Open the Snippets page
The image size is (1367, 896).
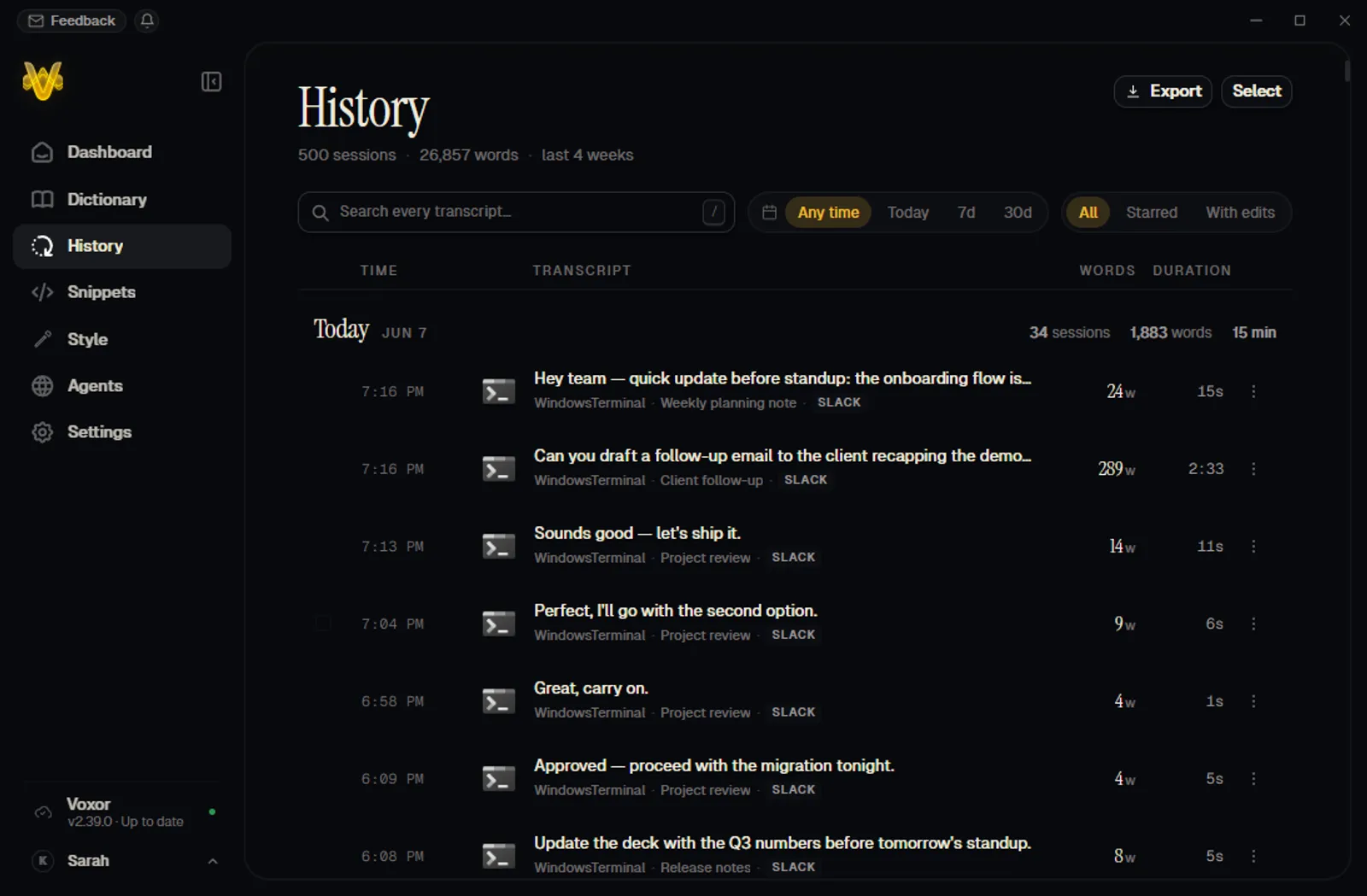pyautogui.click(x=122, y=292)
